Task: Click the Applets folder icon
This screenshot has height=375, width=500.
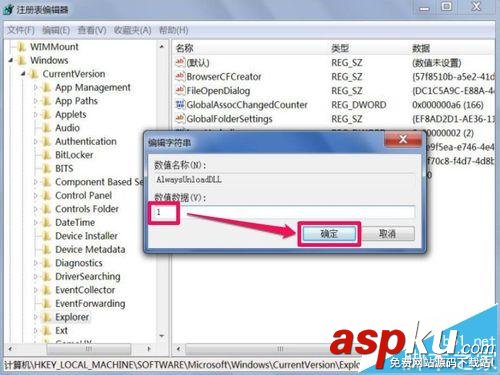Action: pos(47,115)
